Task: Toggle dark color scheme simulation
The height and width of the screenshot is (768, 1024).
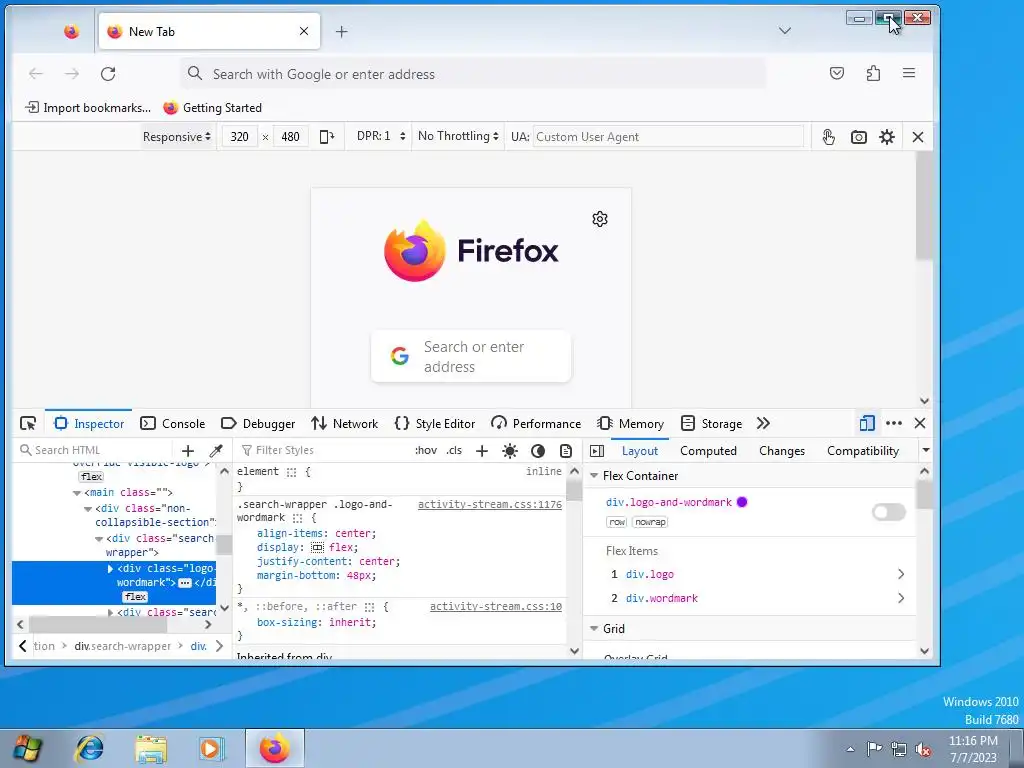Action: [538, 451]
